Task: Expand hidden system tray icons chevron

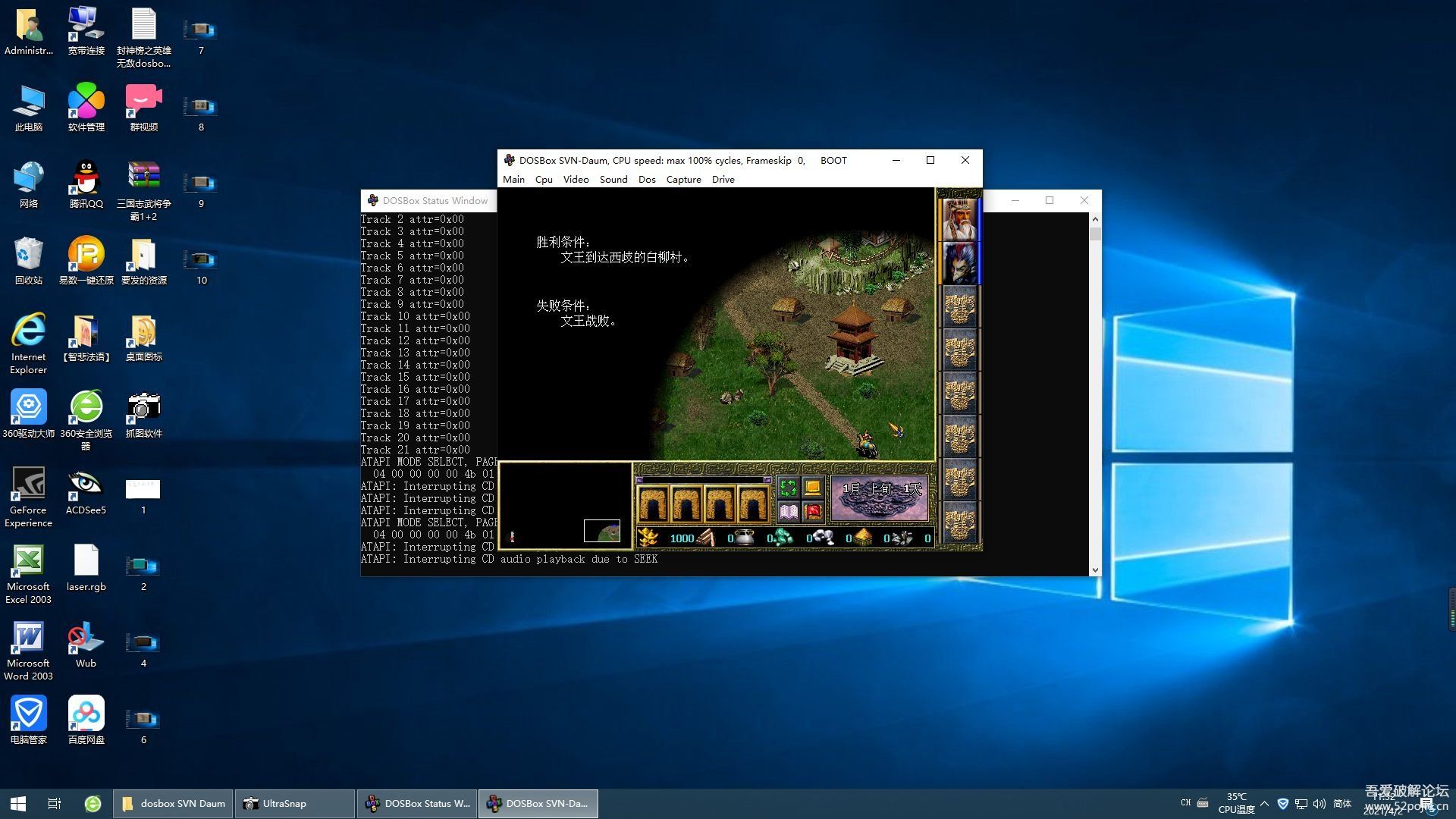Action: (x=1264, y=804)
